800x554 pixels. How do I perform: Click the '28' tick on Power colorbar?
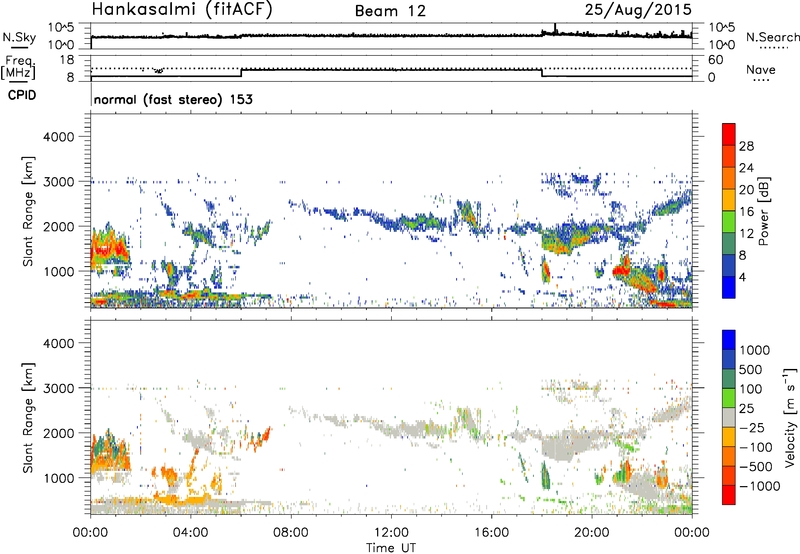point(746,146)
